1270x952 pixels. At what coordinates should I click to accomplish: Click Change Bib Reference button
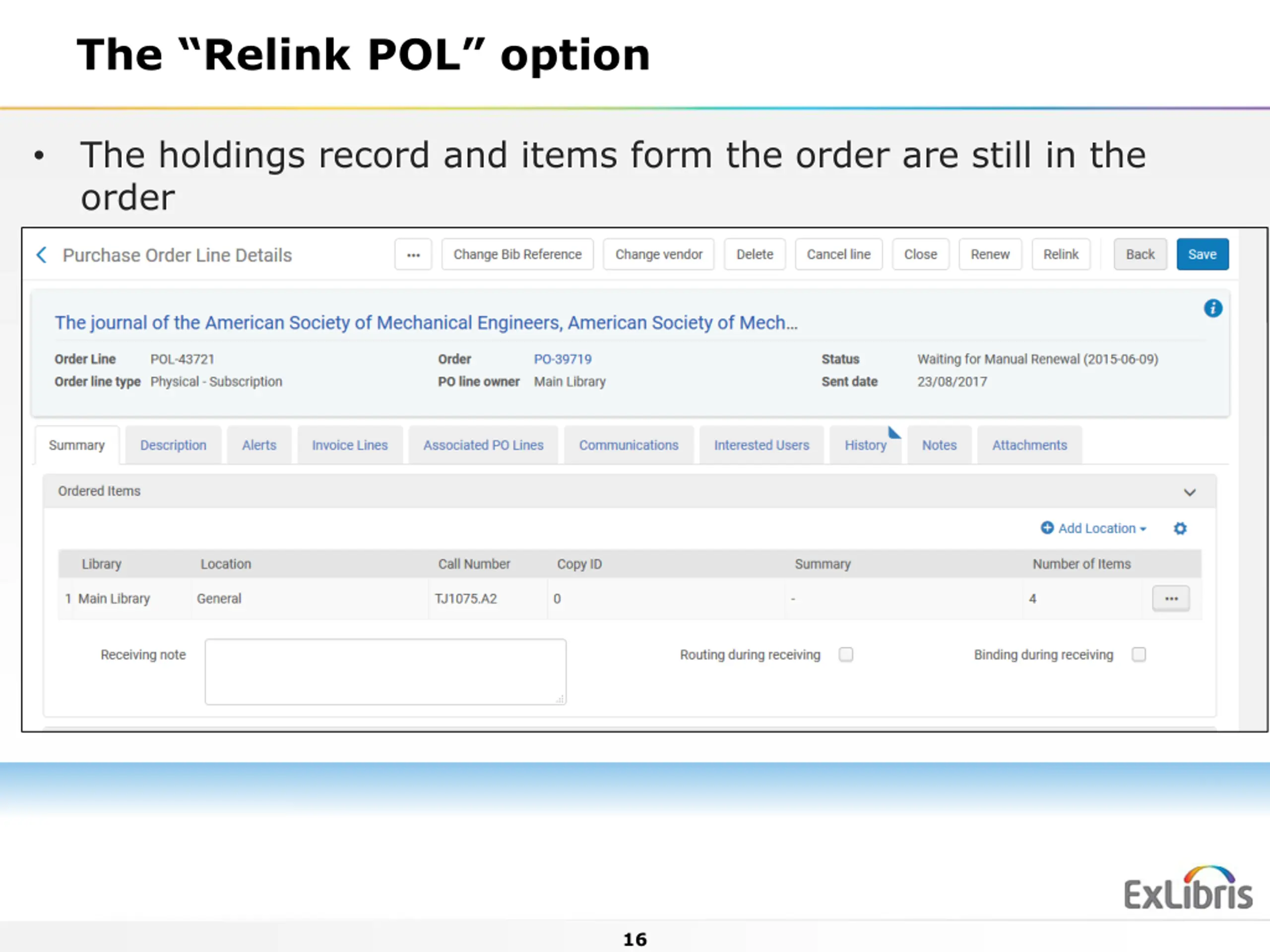[517, 255]
